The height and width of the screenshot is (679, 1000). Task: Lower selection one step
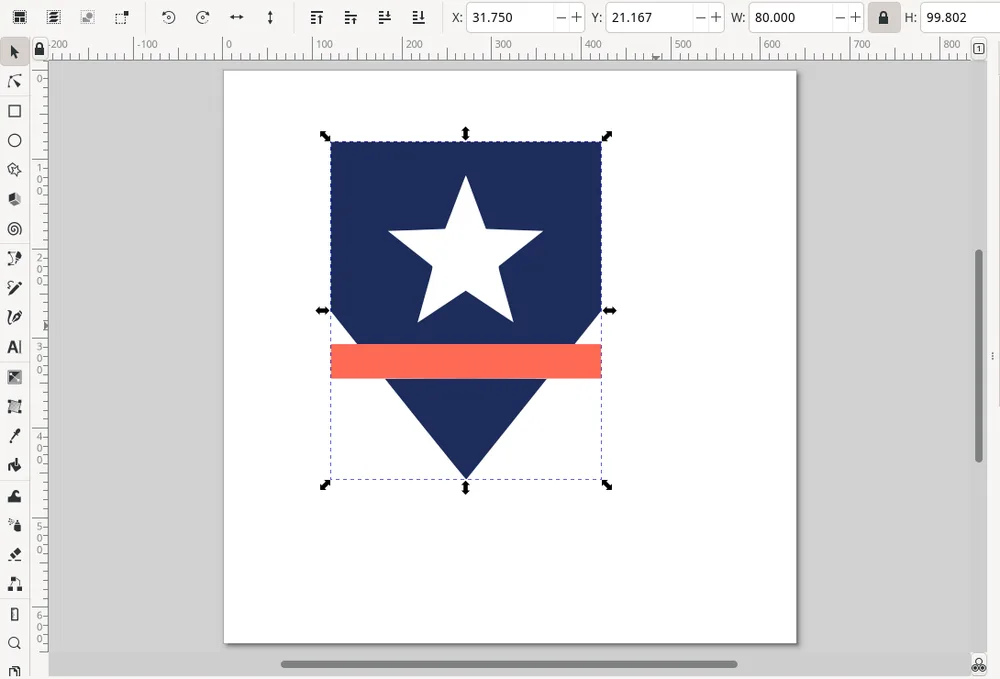coord(385,17)
